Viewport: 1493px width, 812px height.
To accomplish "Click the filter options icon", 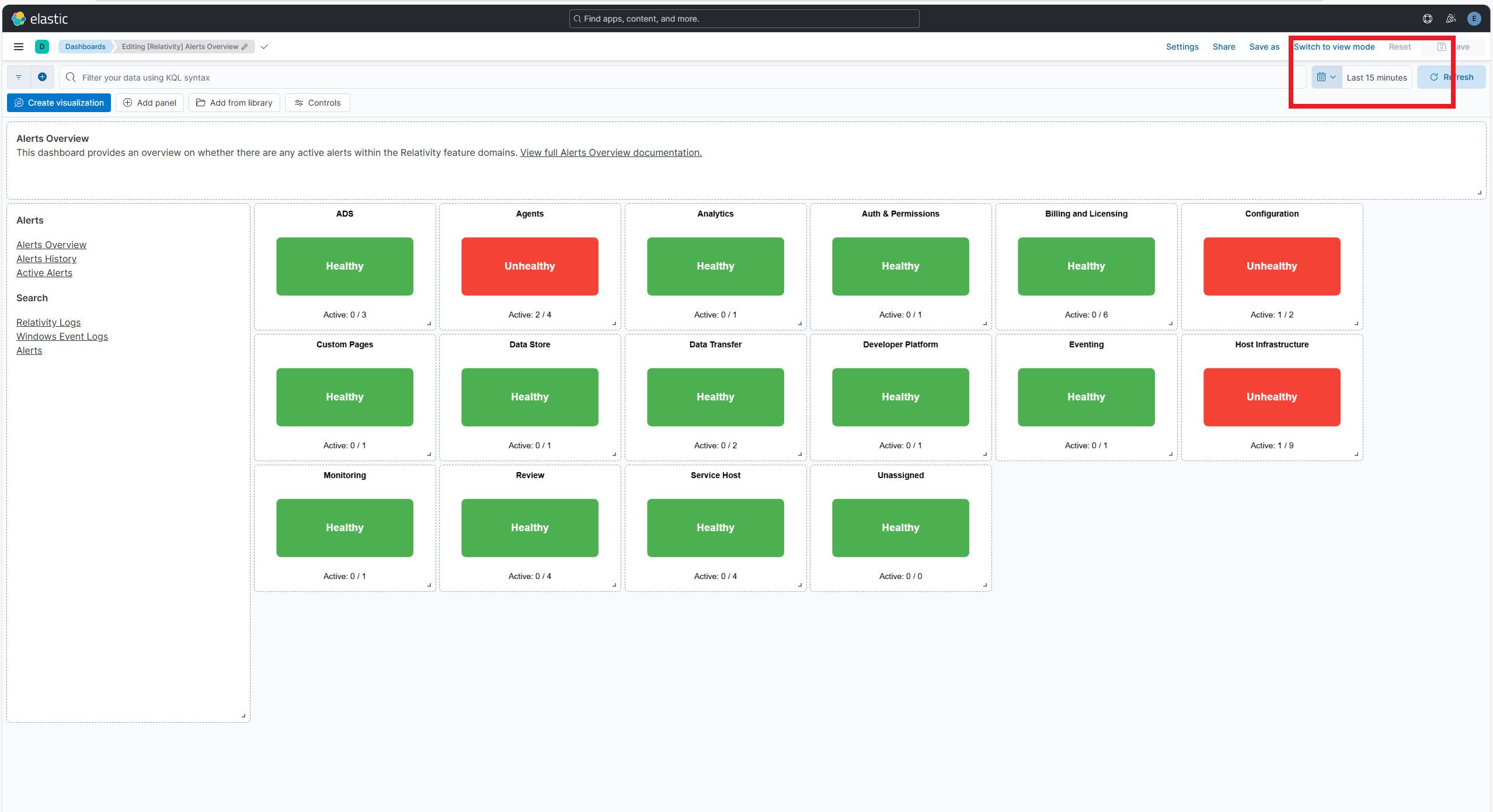I will 19,77.
